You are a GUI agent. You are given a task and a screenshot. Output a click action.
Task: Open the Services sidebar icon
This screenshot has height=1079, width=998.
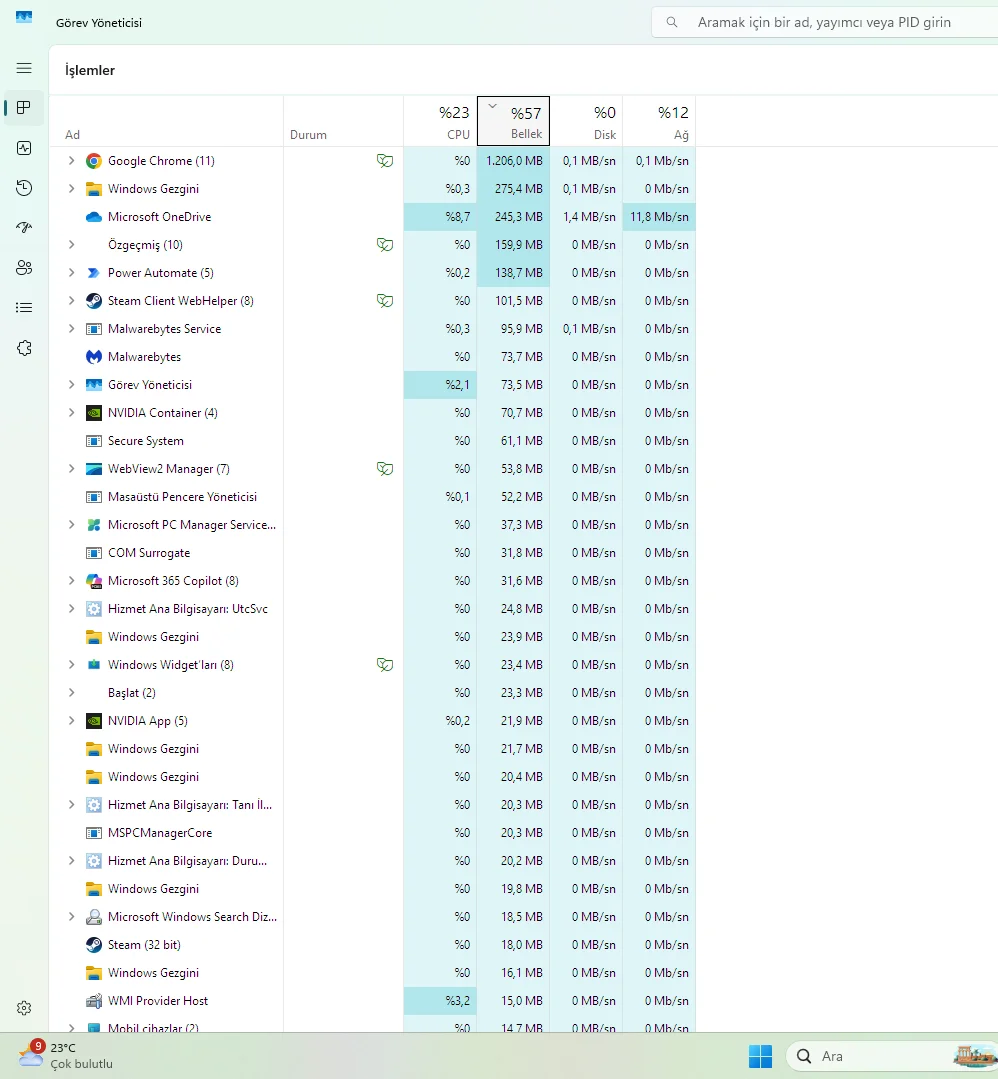(24, 348)
